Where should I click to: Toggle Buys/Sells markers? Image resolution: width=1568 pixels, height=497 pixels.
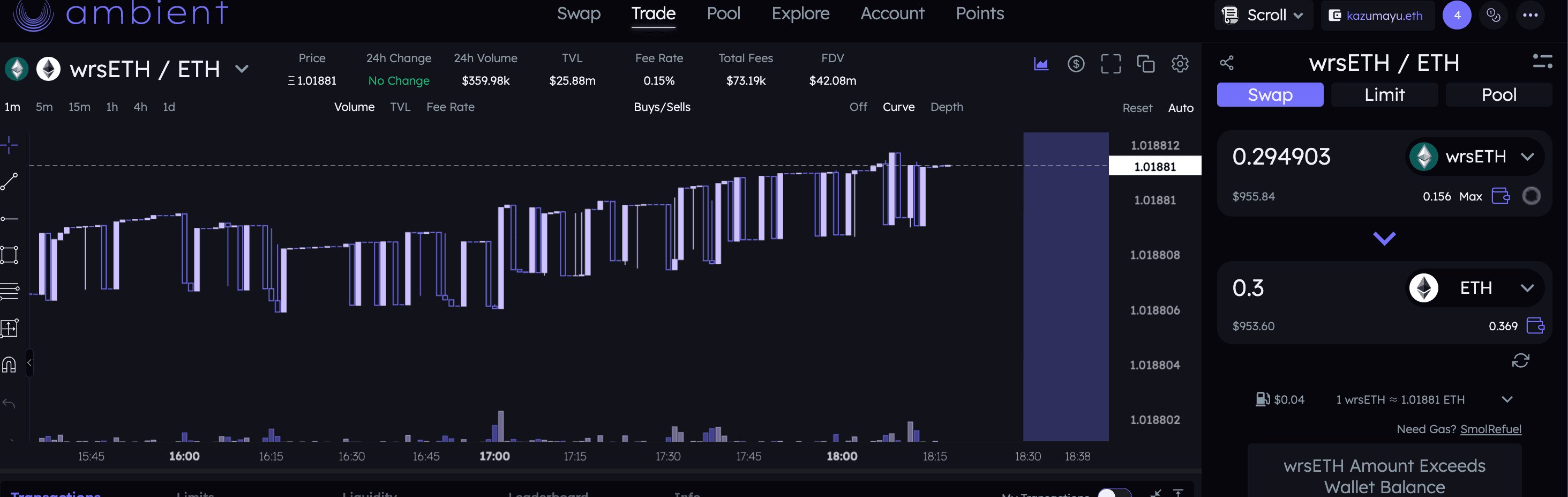coord(662,107)
